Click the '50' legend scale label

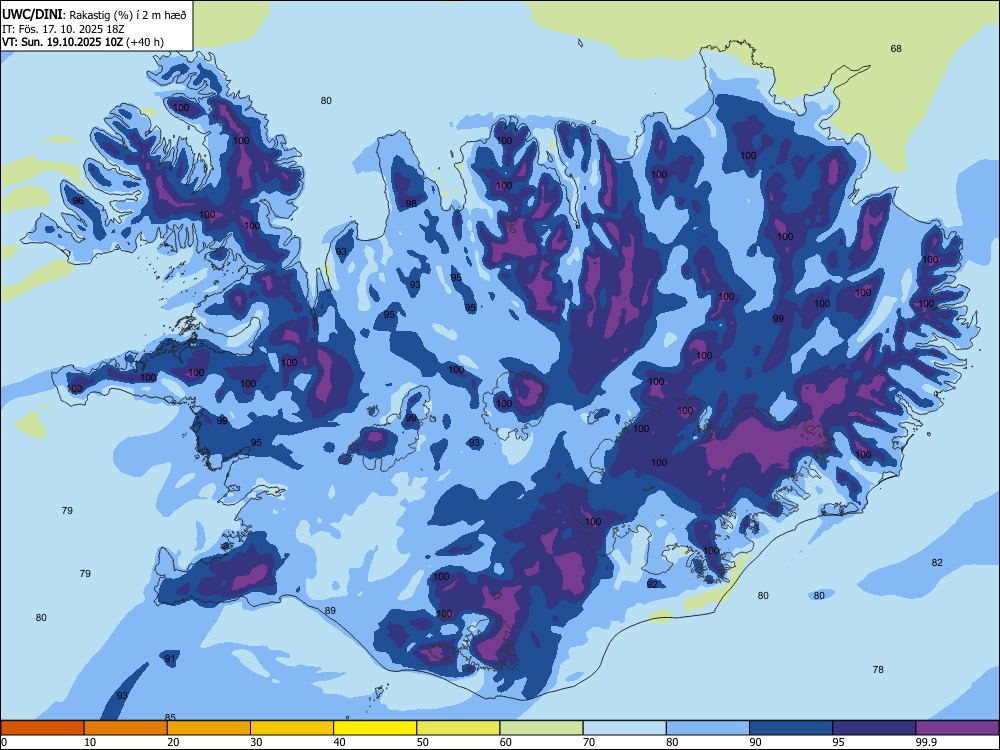[x=422, y=742]
